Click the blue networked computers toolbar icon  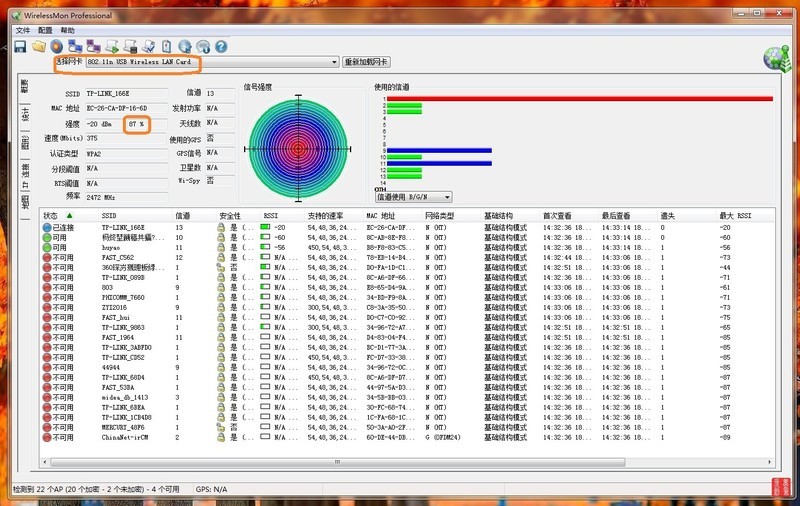coord(75,46)
